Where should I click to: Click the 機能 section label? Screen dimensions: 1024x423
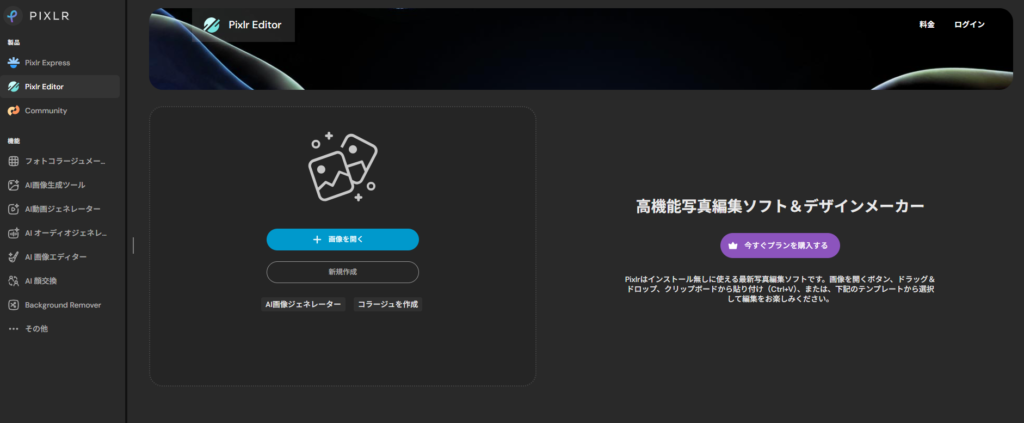point(14,141)
